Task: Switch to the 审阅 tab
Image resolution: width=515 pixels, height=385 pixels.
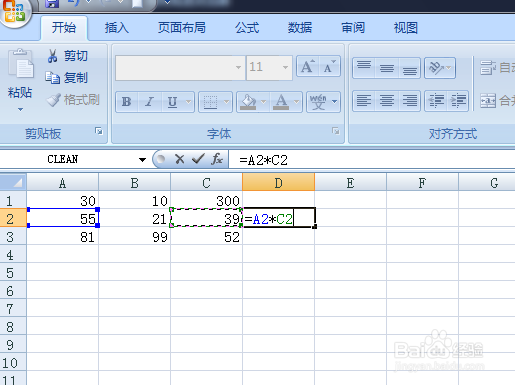Action: point(353,28)
